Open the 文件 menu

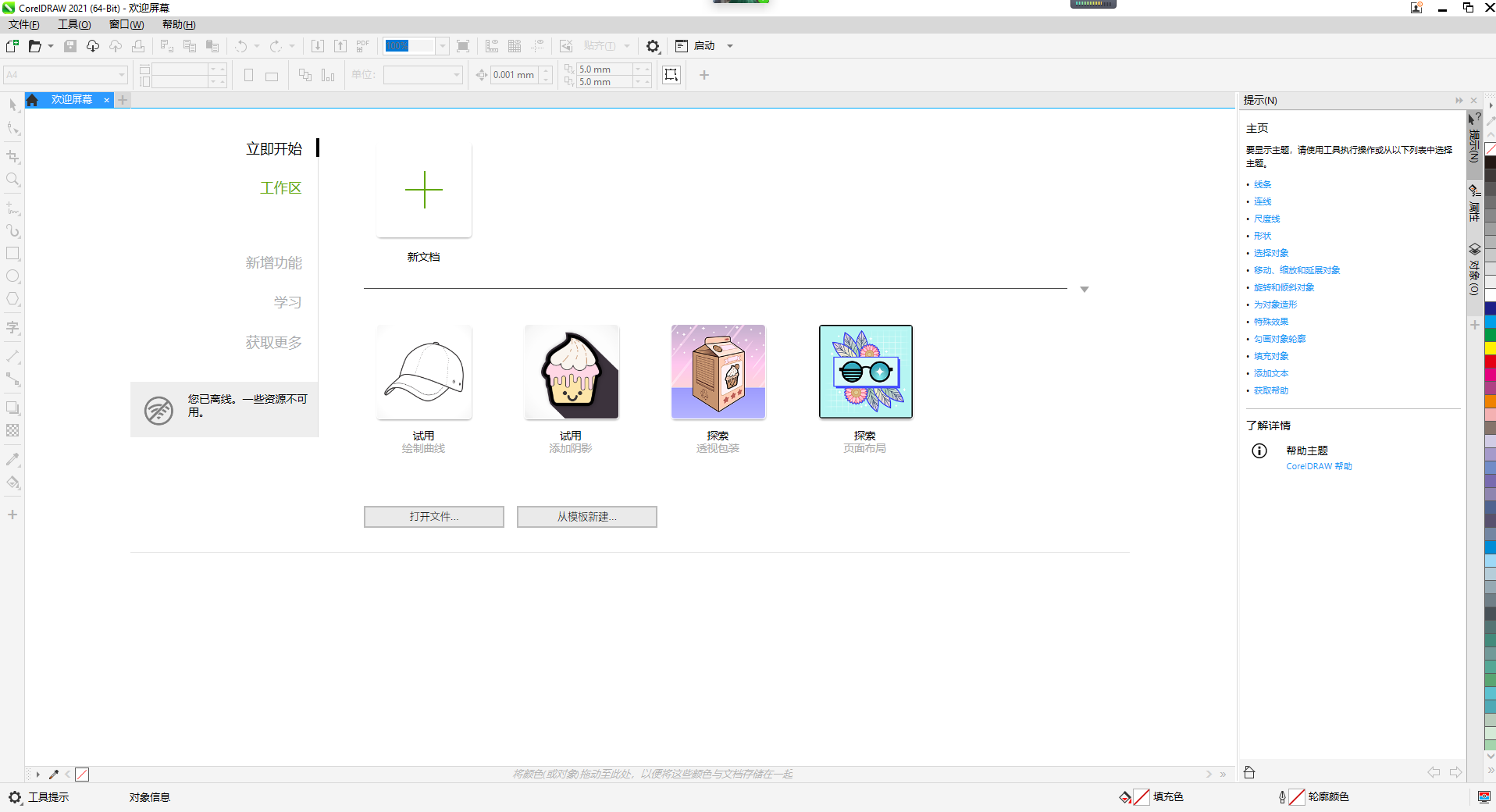(23, 24)
